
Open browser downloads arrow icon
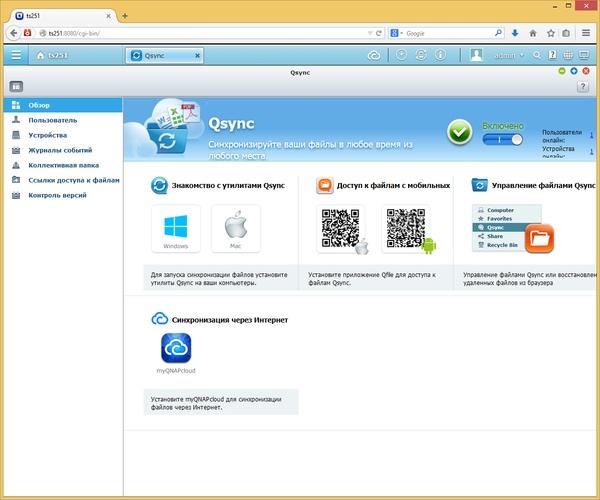coord(515,33)
